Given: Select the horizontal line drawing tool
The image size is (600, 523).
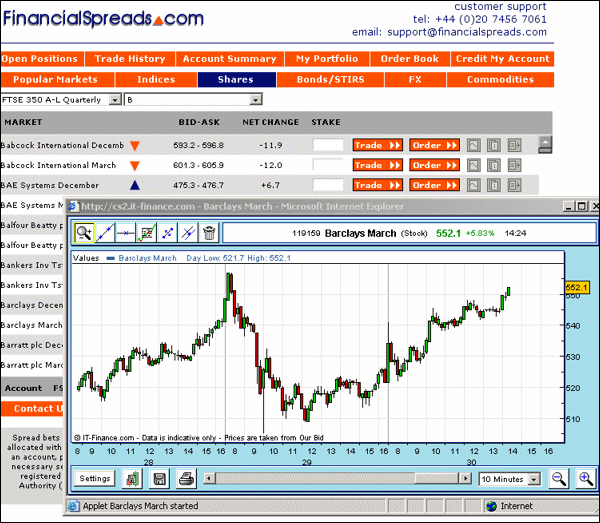Looking at the screenshot, I should (x=126, y=232).
